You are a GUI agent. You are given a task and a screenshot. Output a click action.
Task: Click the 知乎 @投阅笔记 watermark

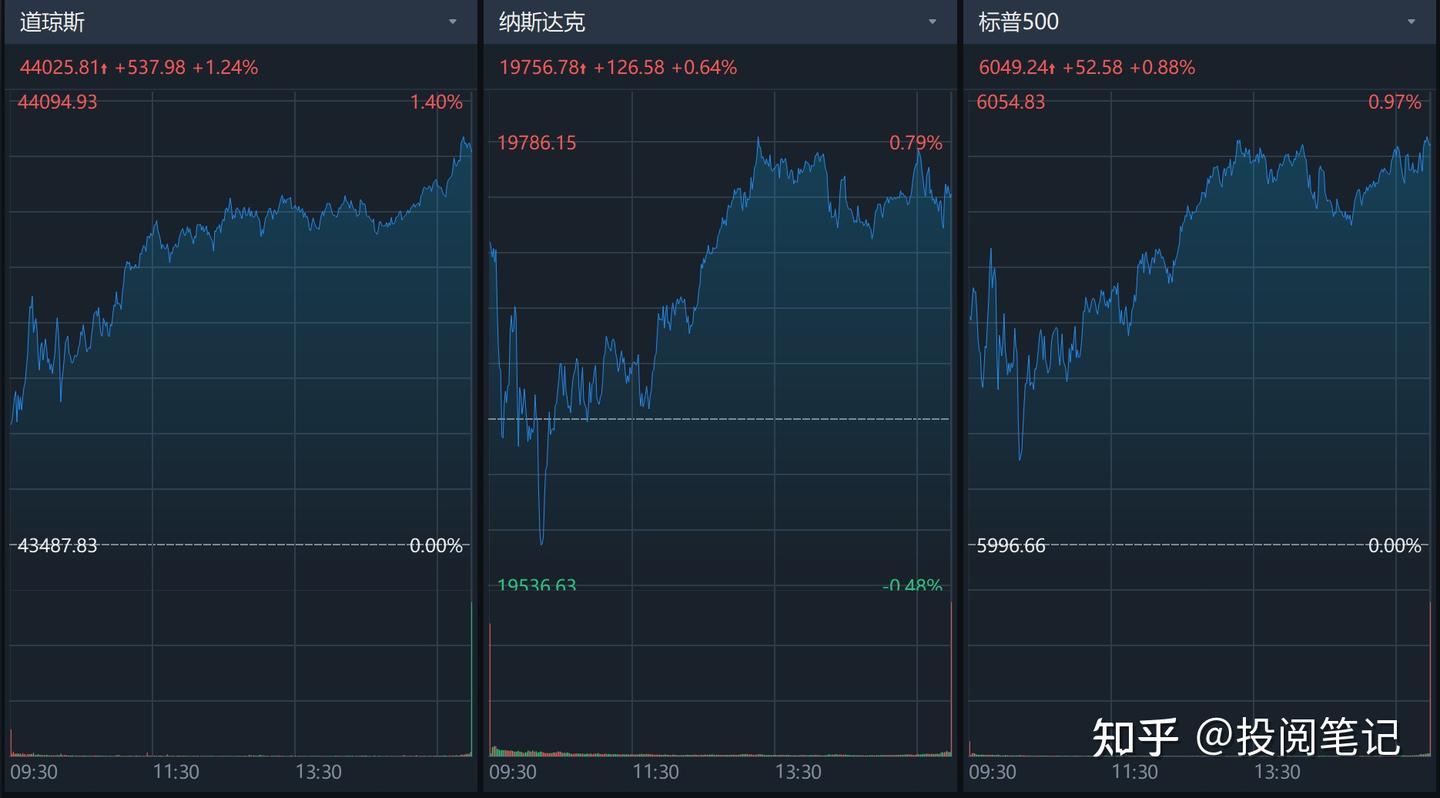point(1246,738)
